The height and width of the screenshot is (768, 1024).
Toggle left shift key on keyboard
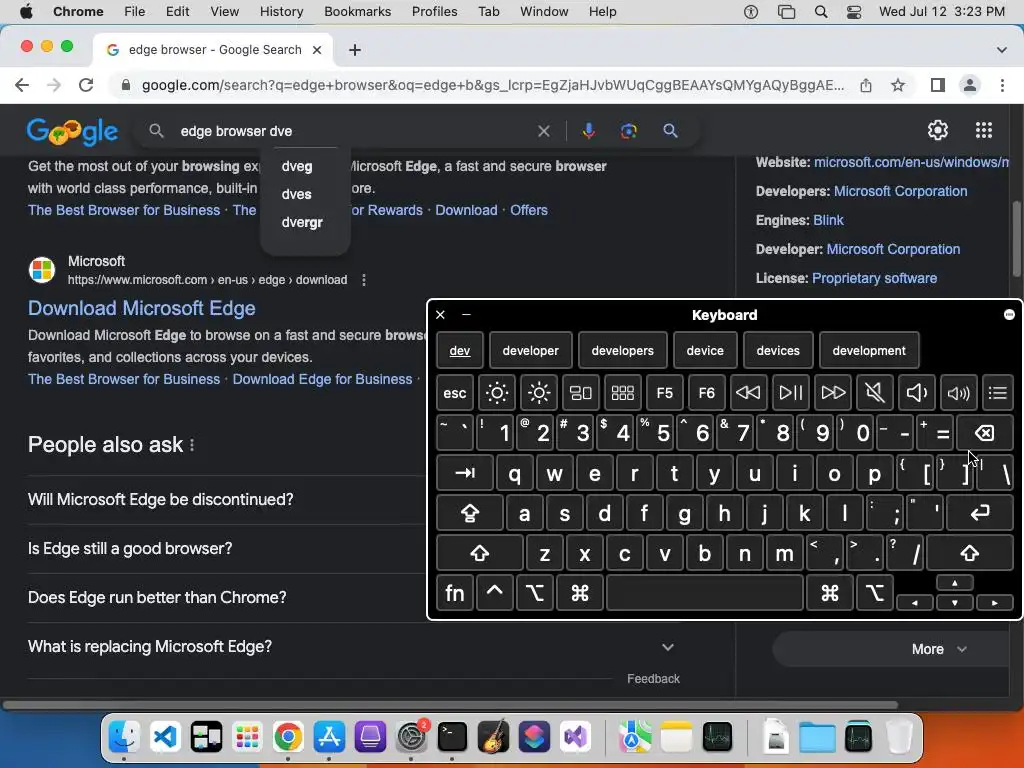click(x=479, y=553)
